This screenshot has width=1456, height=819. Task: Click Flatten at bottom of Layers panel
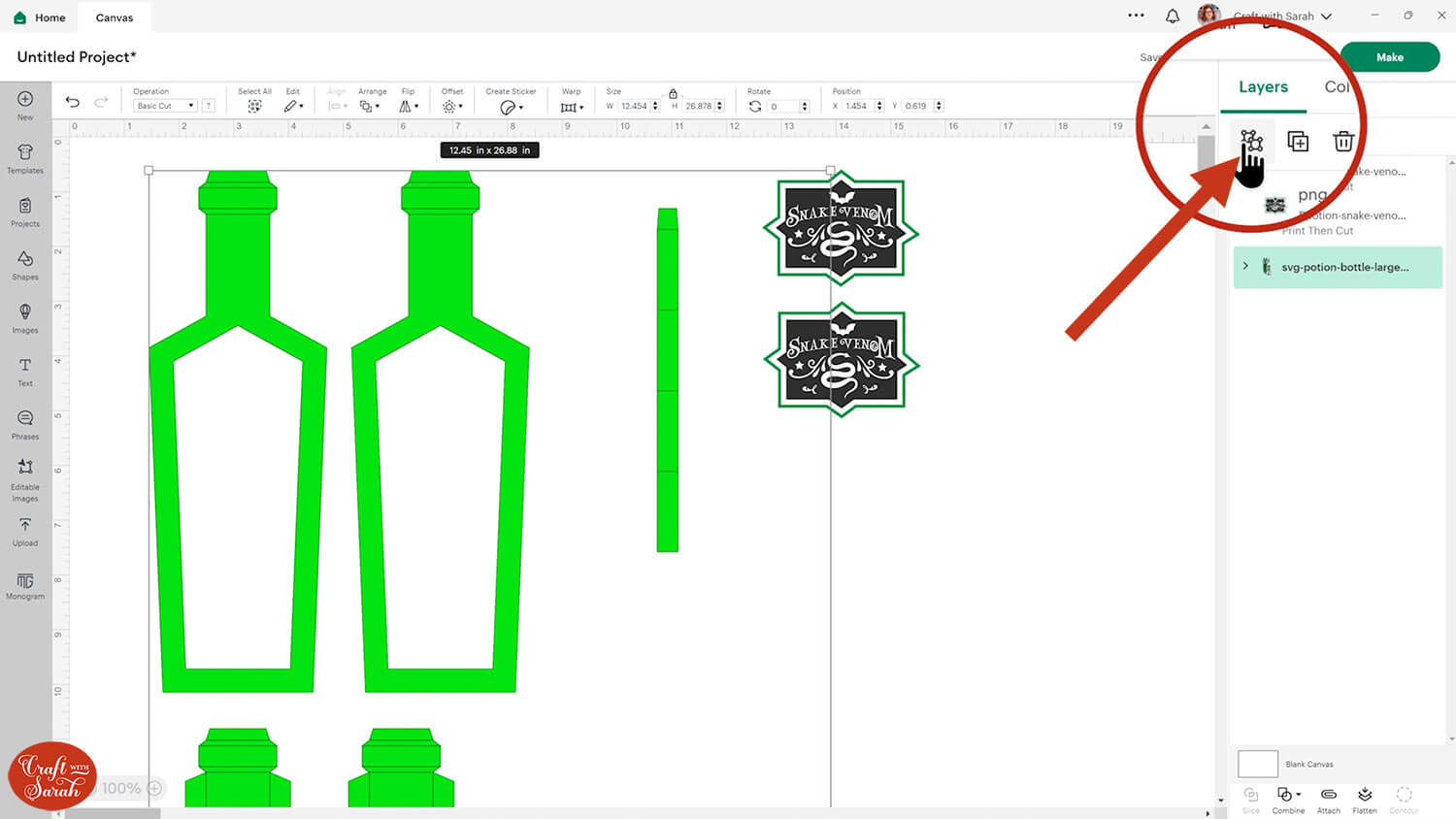click(1365, 800)
